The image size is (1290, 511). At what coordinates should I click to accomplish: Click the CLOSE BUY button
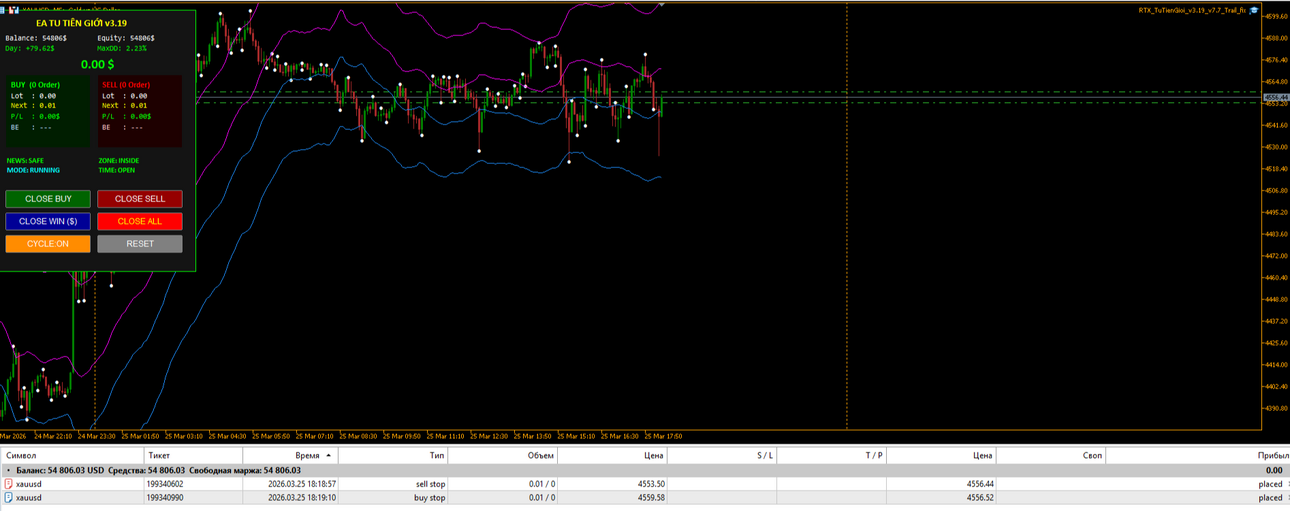pos(47,199)
